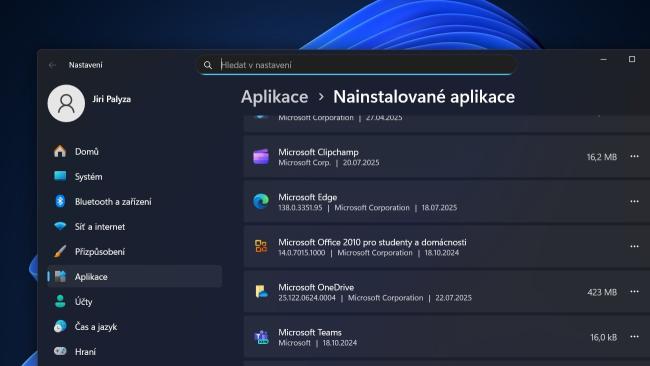Screen dimensions: 650x366
Task: Focus the 'Hledat v nastavení' search field
Action: (x=357, y=65)
